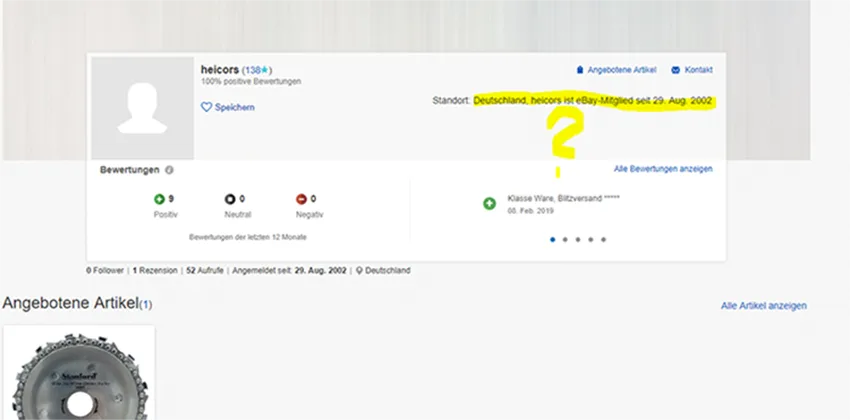This screenshot has height=420, width=850.
Task: Click the Angebotene Artikel (1) heading count
Action: pos(145,305)
